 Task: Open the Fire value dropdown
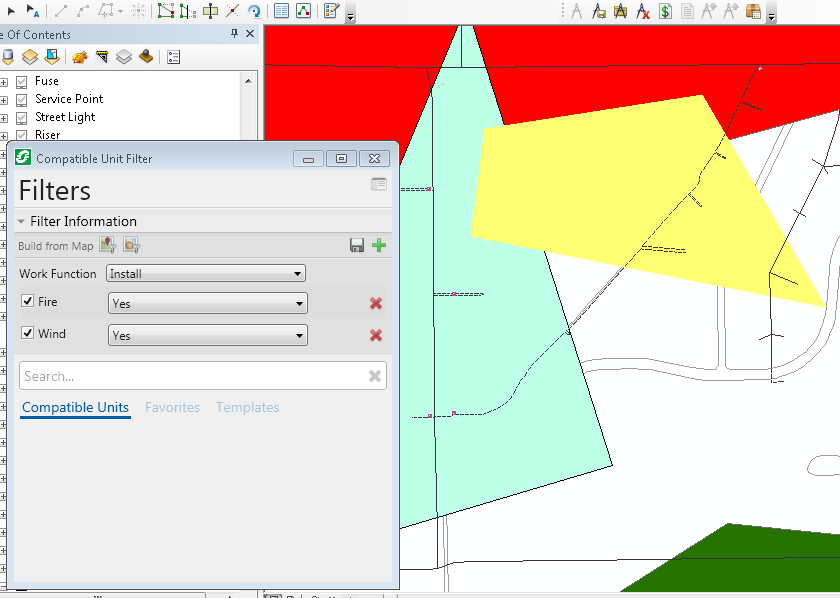point(207,304)
